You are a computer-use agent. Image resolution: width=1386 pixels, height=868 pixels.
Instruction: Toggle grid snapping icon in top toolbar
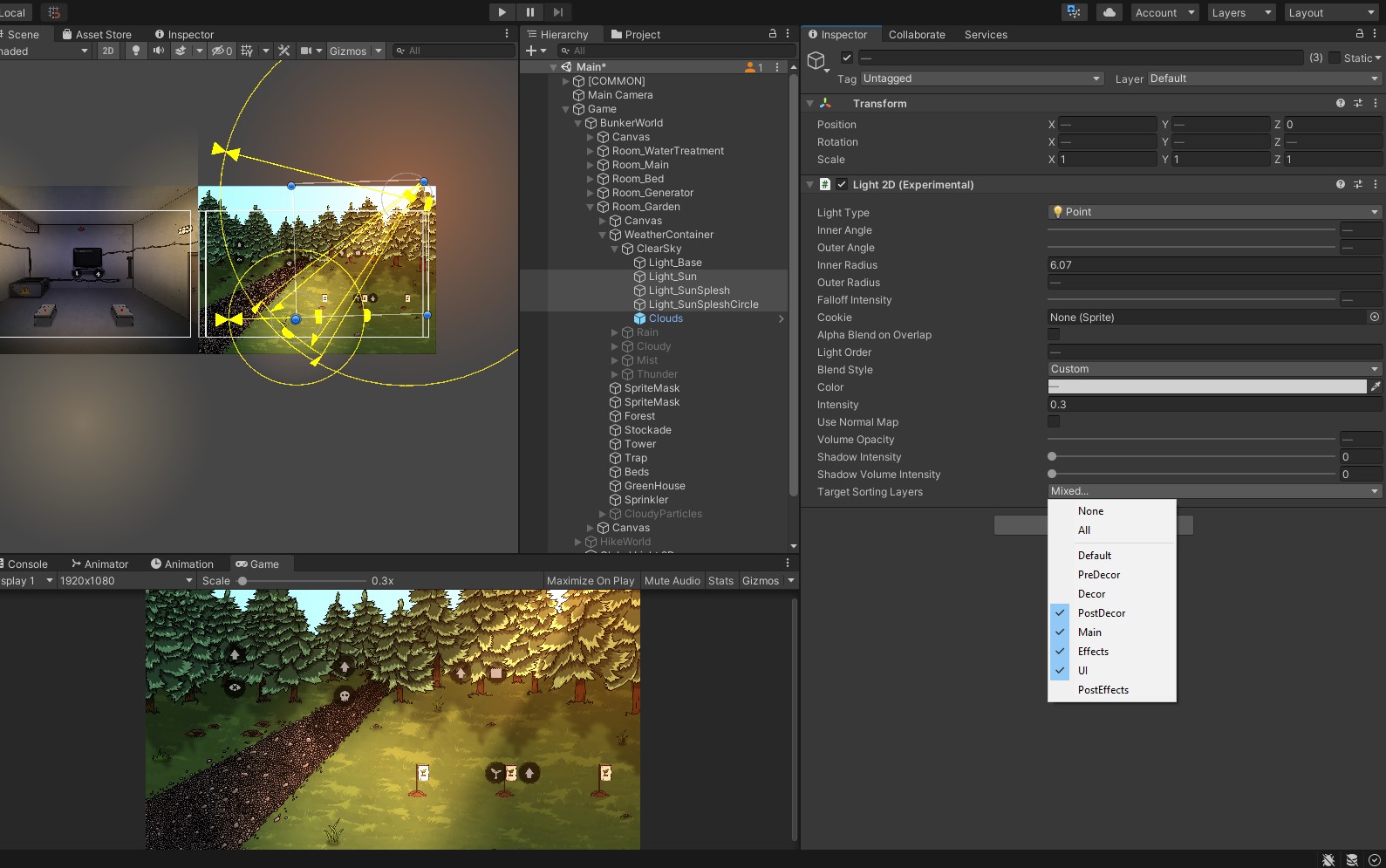(x=54, y=12)
